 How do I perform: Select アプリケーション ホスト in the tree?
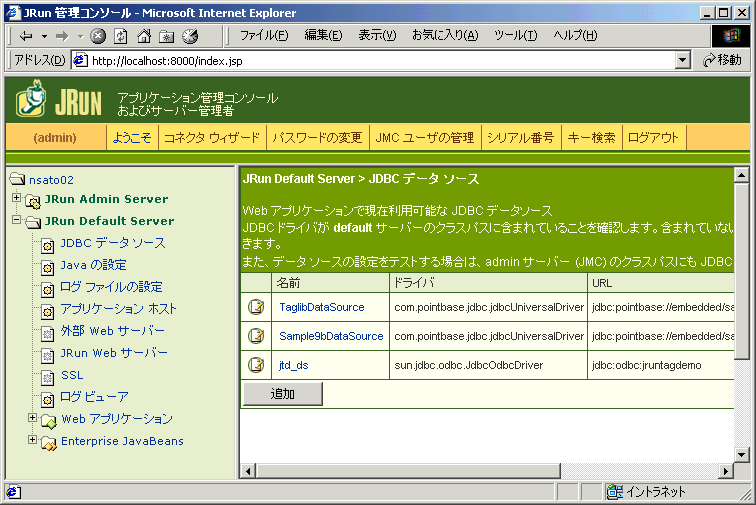click(119, 309)
